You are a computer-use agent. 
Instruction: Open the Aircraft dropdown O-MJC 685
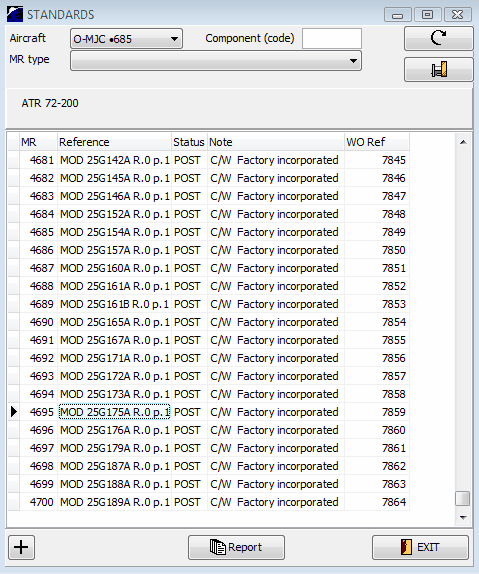pos(126,38)
